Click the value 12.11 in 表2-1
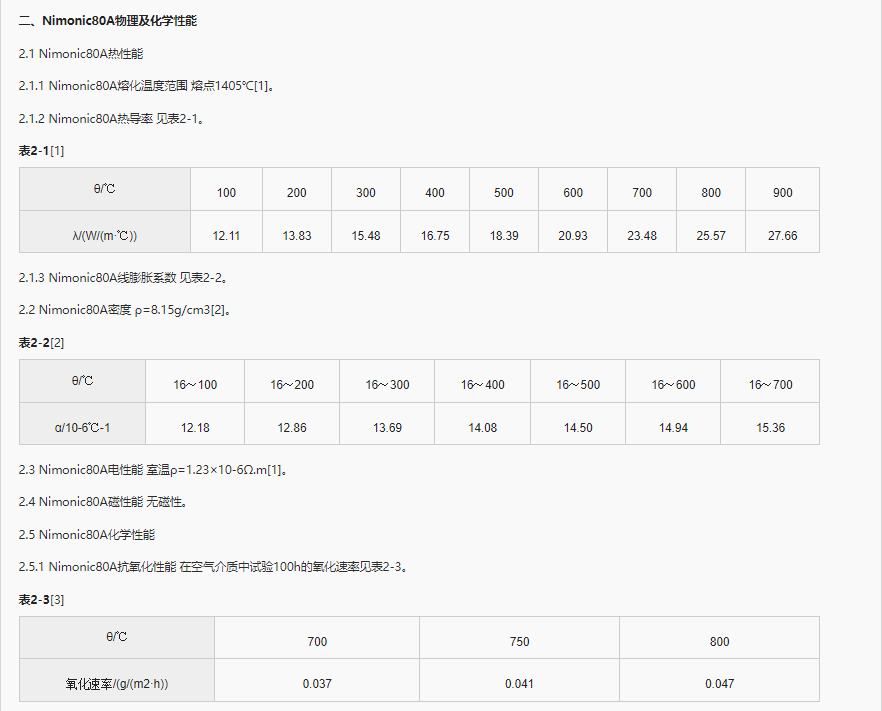The width and height of the screenshot is (882, 711). tap(226, 234)
